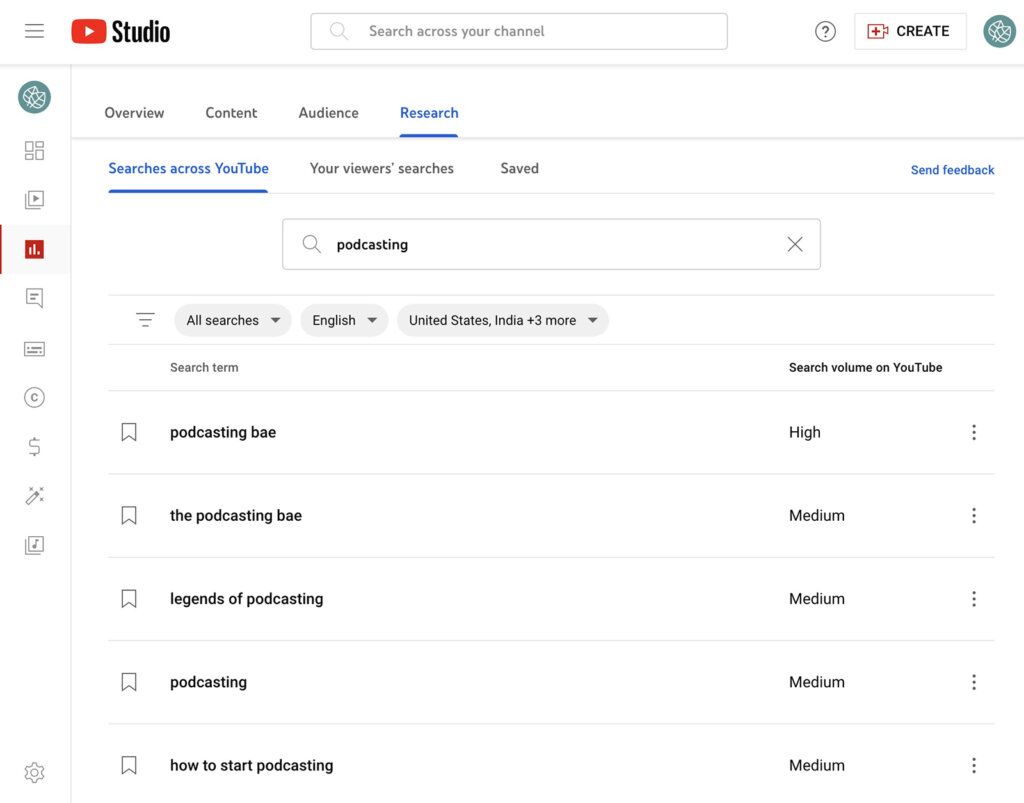Toggle bookmark on 'podcasting bae' search term
The height and width of the screenshot is (803, 1024).
pyautogui.click(x=128, y=432)
